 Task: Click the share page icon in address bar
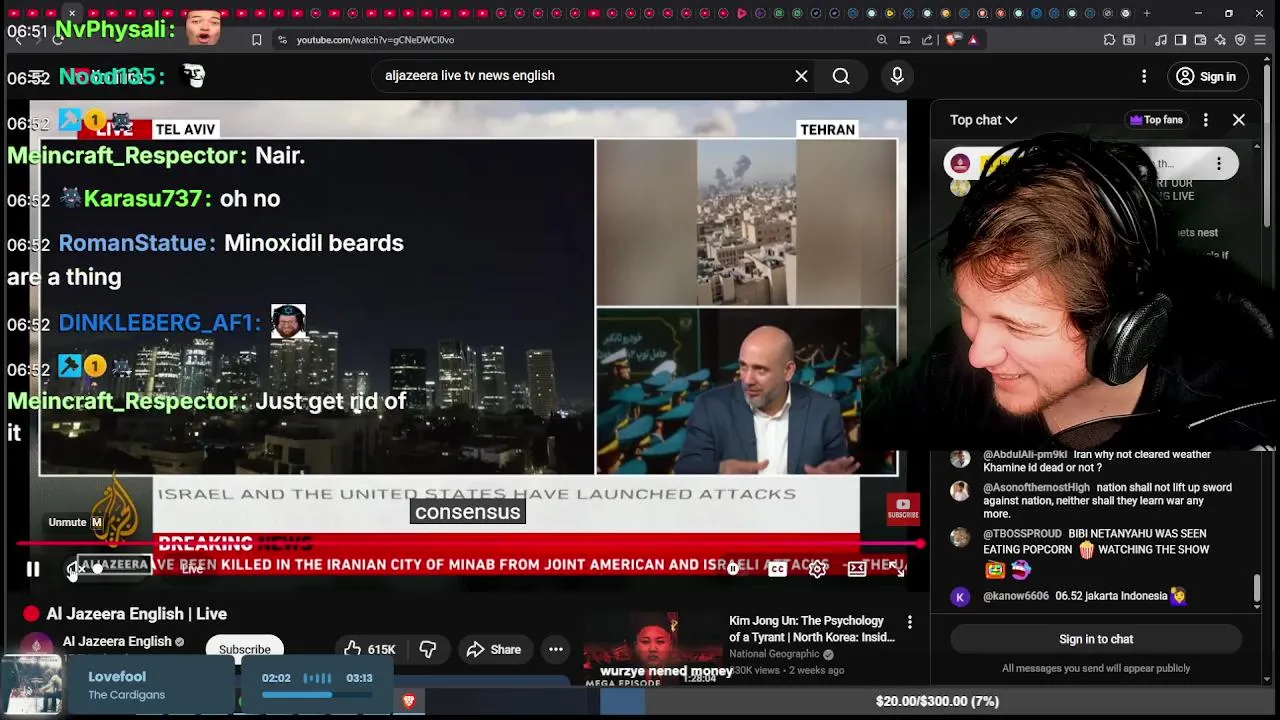coord(927,40)
